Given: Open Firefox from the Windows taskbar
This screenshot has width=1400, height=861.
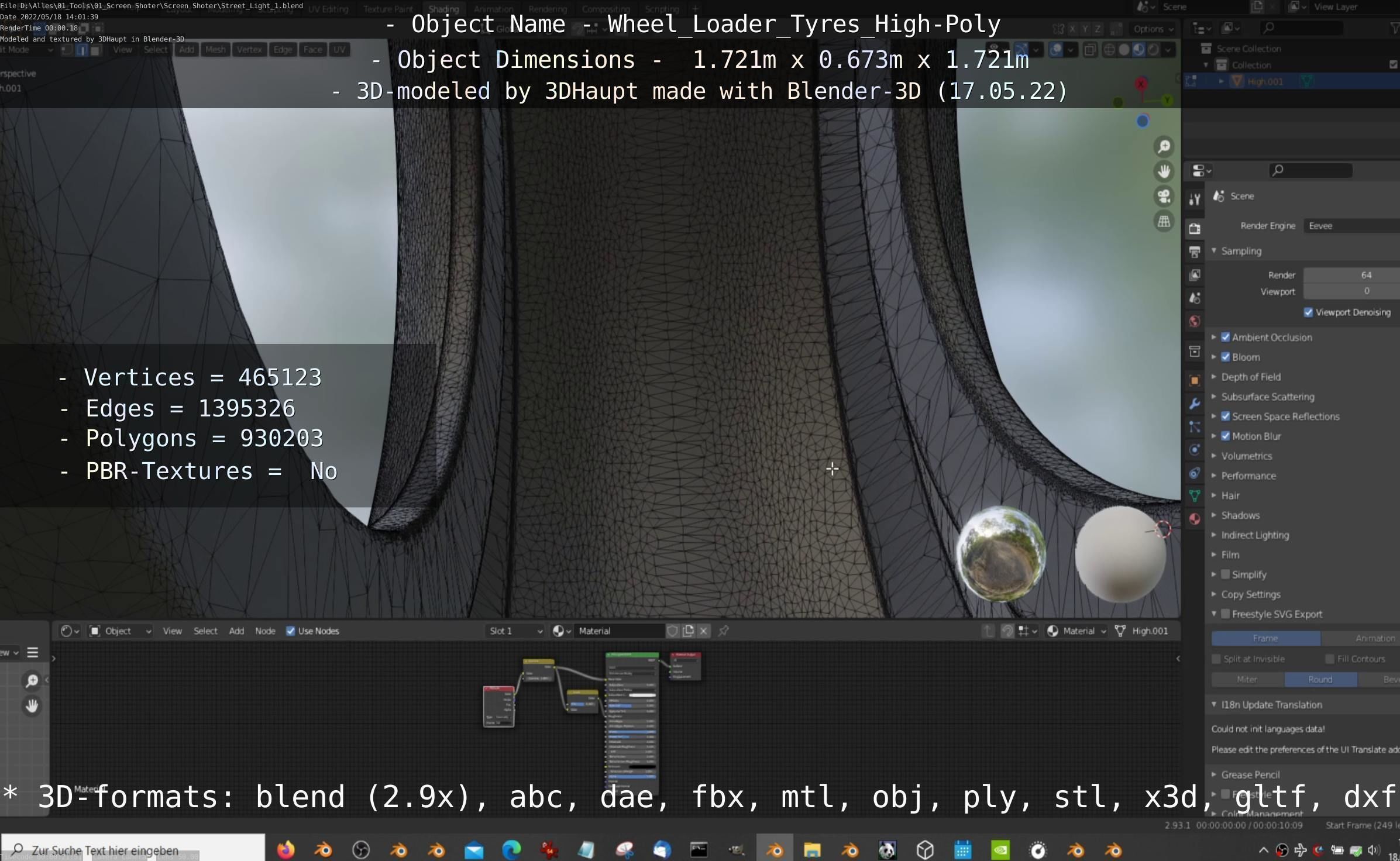Looking at the screenshot, I should point(285,849).
